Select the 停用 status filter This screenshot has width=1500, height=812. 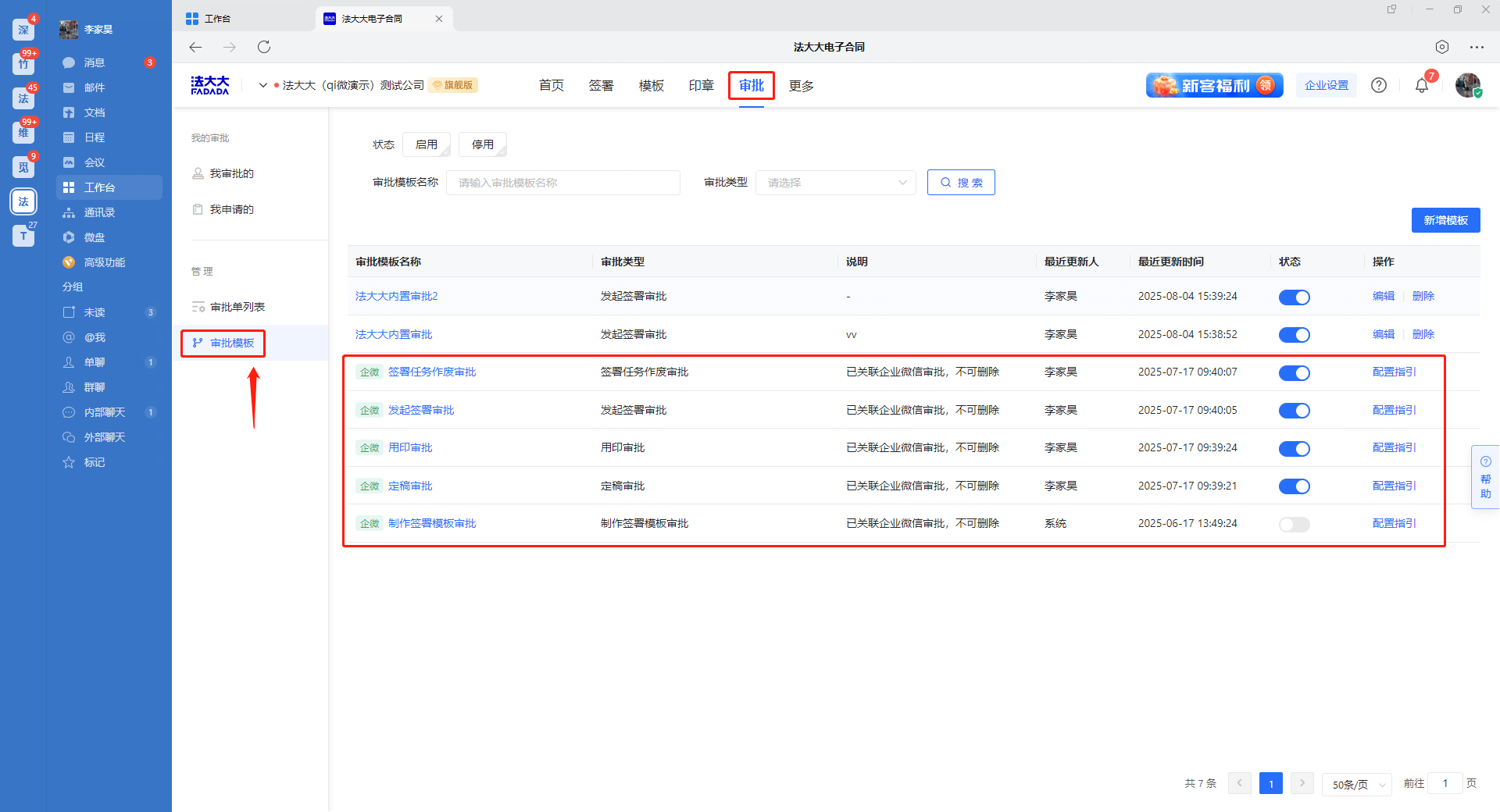click(483, 144)
